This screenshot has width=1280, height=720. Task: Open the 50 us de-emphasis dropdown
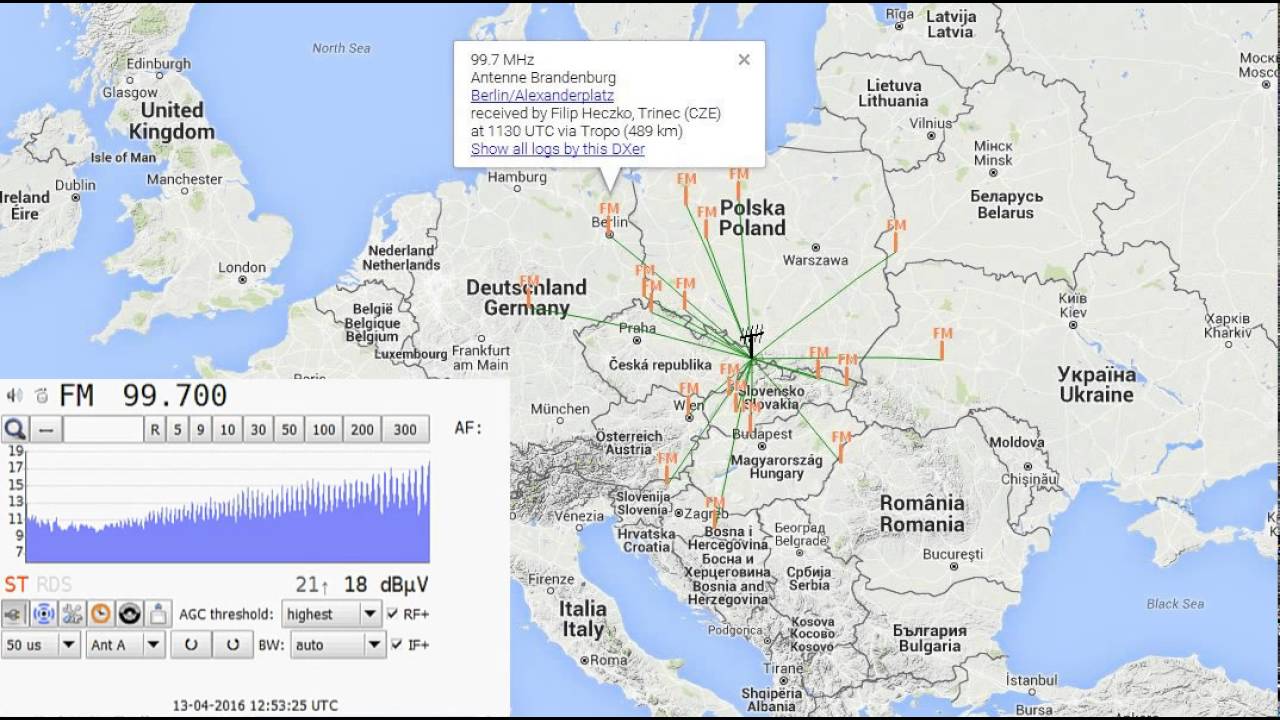click(x=41, y=645)
